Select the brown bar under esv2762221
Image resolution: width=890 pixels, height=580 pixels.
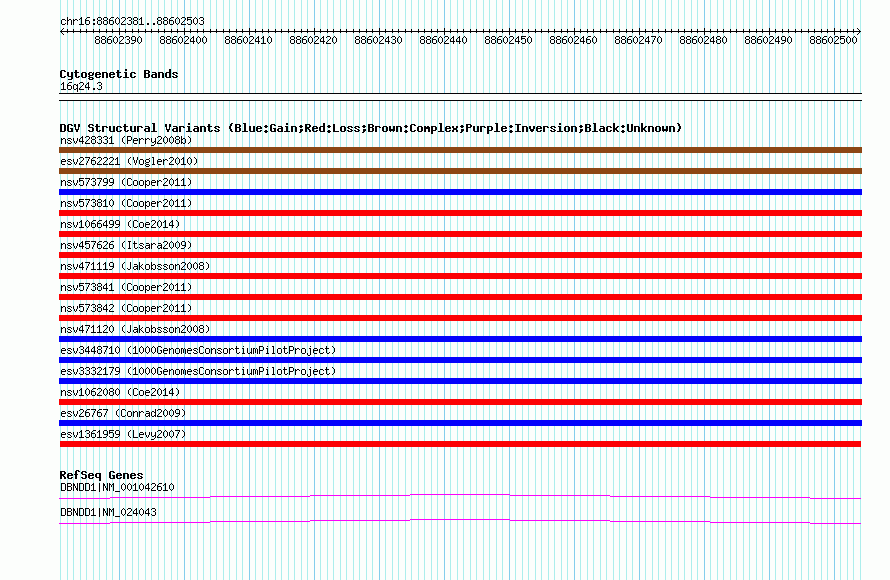point(460,171)
